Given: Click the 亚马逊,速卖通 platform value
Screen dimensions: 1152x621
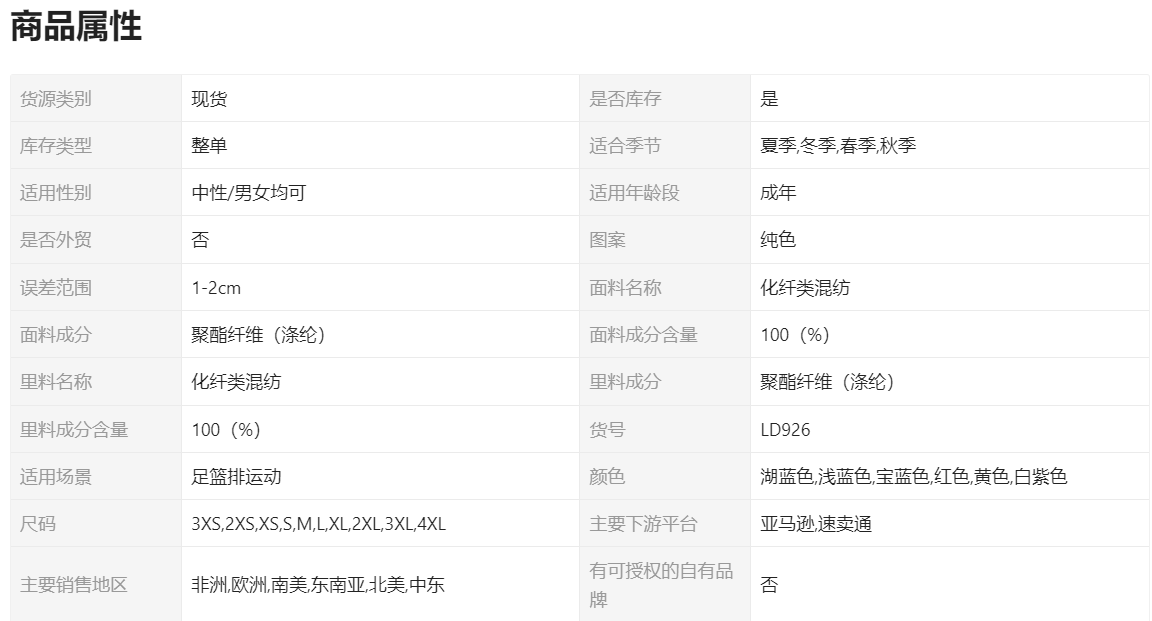Looking at the screenshot, I should (x=816, y=524).
